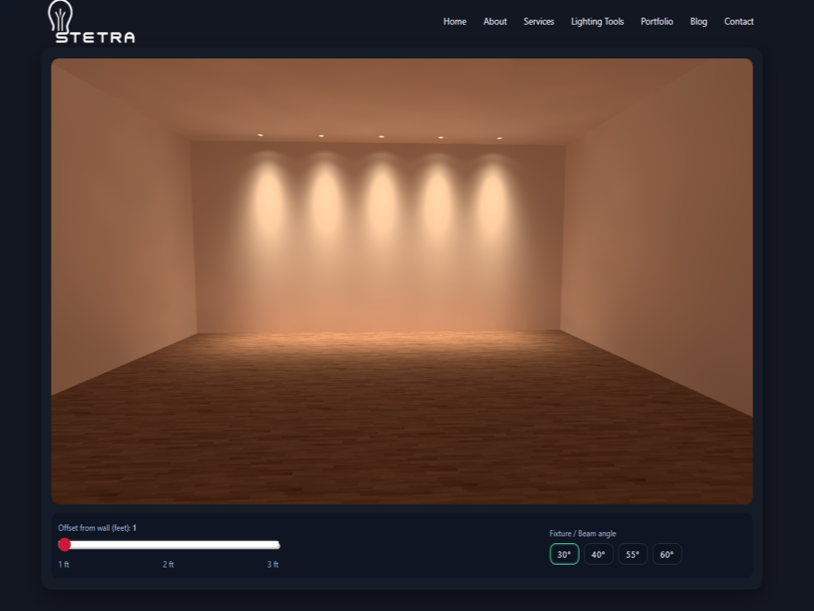814x611 pixels.
Task: Click the 2 ft tick label
Action: pyautogui.click(x=169, y=564)
